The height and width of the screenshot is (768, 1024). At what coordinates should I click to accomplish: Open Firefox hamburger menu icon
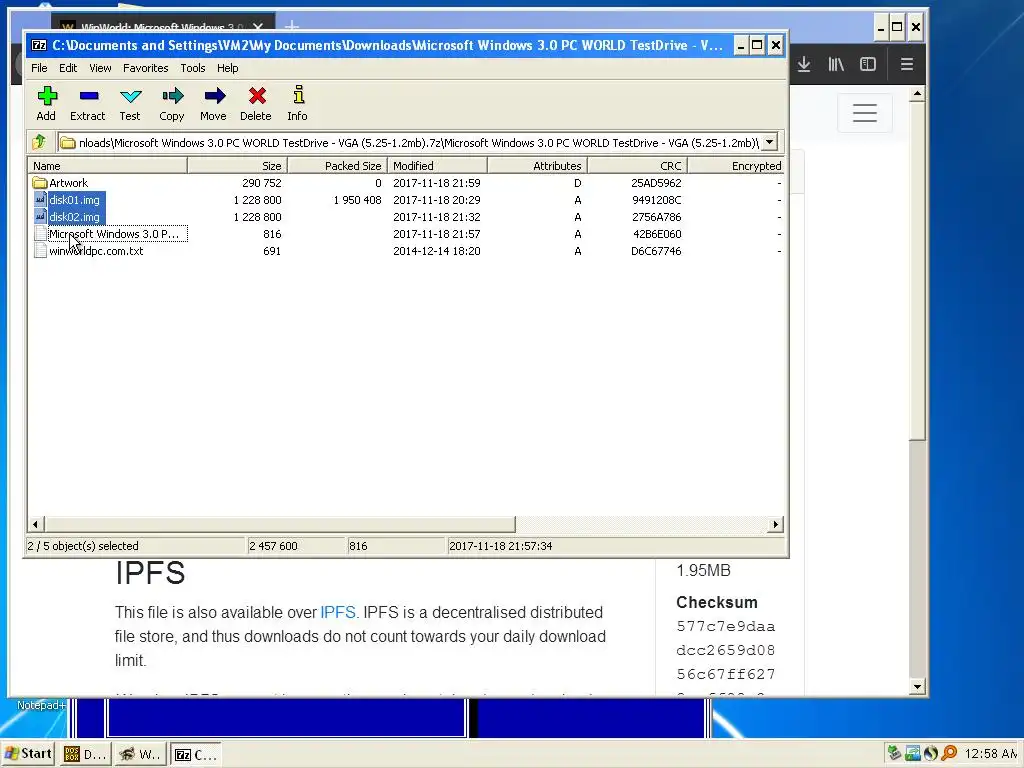906,64
